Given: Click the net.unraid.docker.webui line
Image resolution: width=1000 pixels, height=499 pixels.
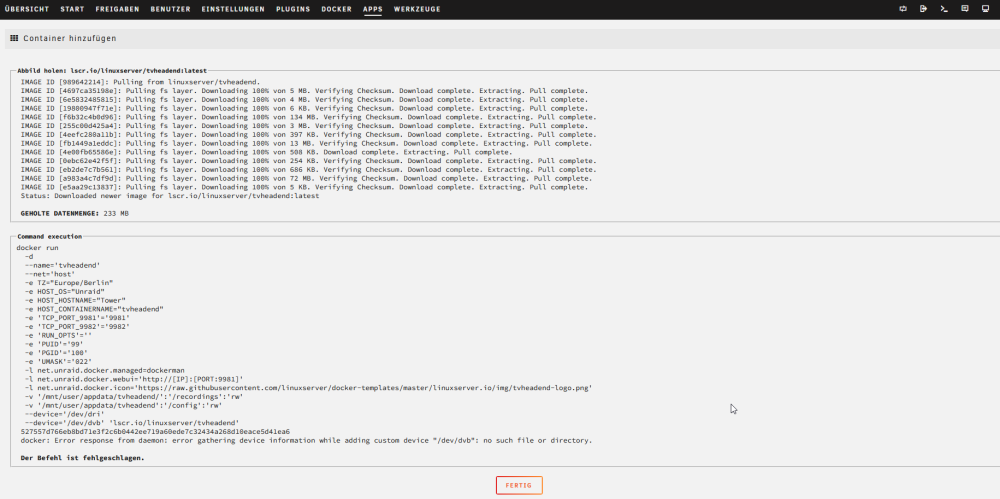Looking at the screenshot, I should pyautogui.click(x=134, y=379).
